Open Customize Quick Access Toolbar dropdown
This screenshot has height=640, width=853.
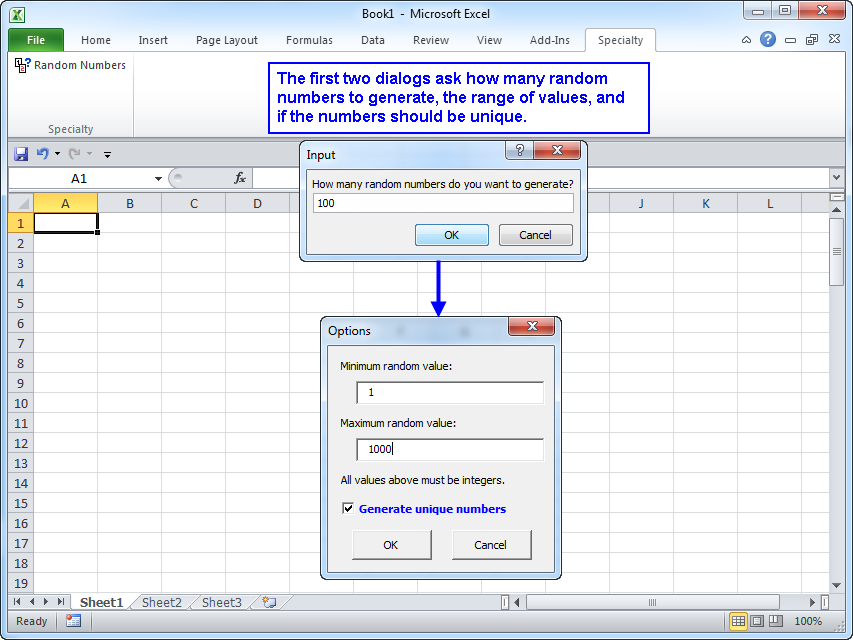(x=108, y=154)
